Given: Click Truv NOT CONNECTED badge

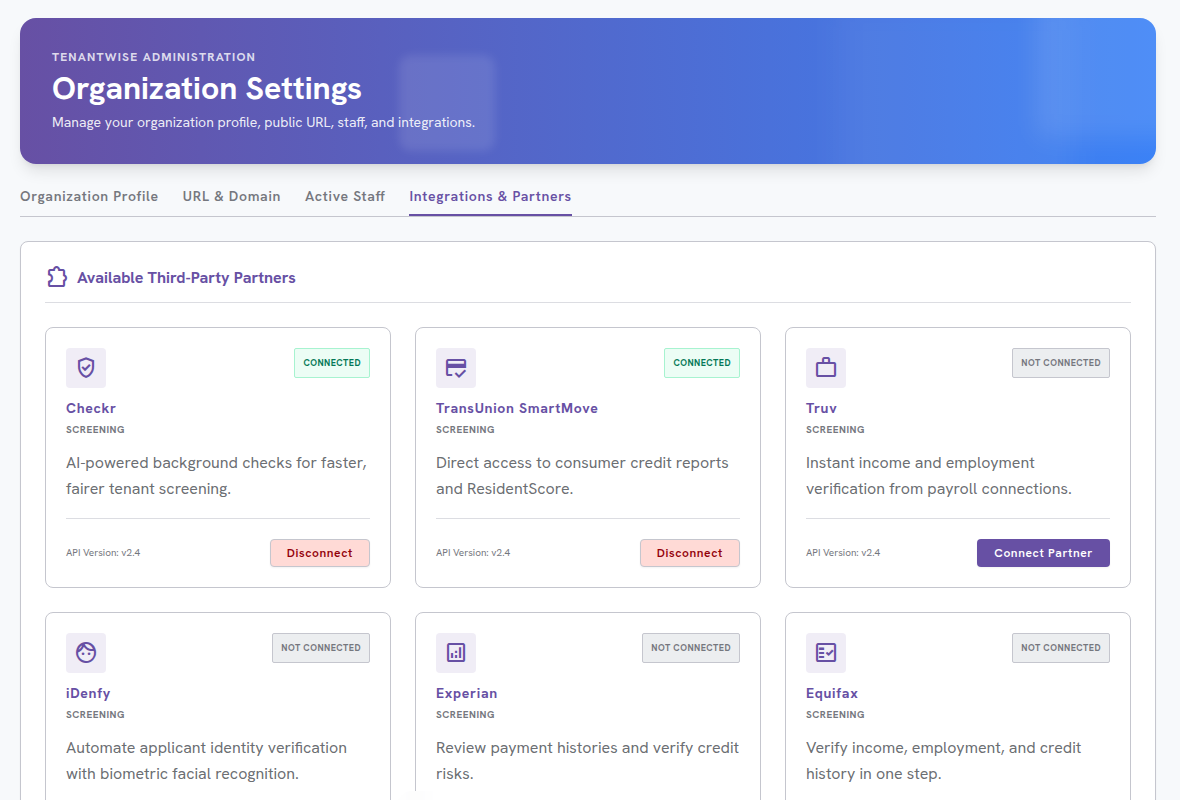Looking at the screenshot, I should tap(1060, 363).
